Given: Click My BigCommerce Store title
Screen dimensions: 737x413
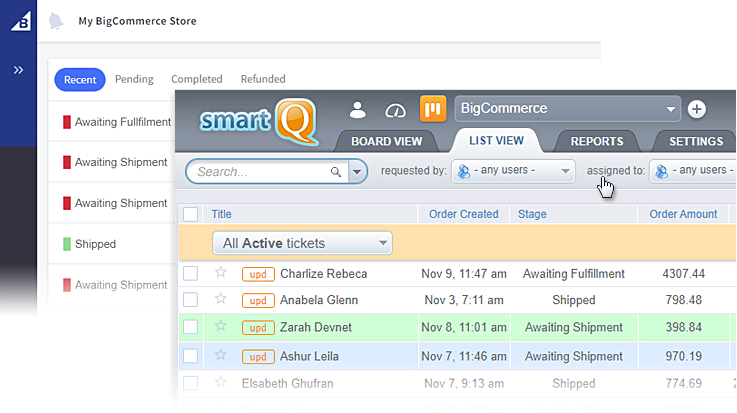Looking at the screenshot, I should 137,21.
